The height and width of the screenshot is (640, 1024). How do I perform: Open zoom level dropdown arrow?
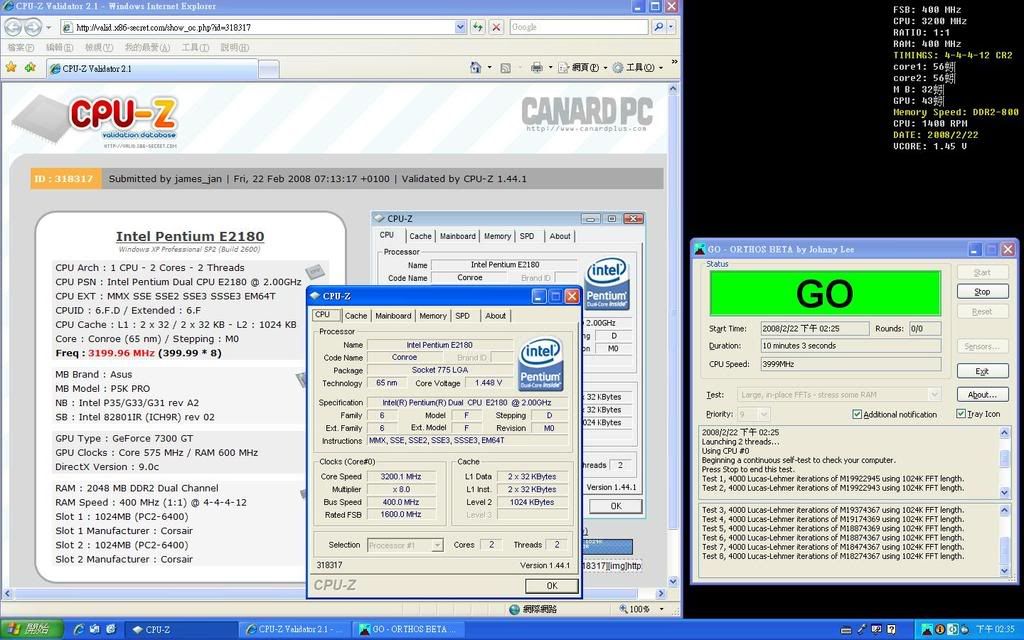click(662, 609)
